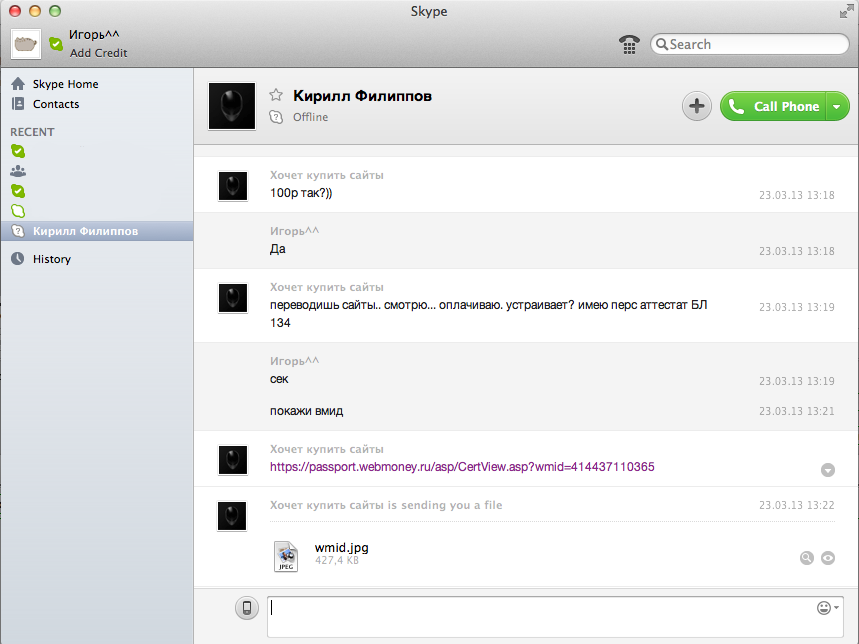Quick look wmid.jpg with eye icon

[828, 558]
